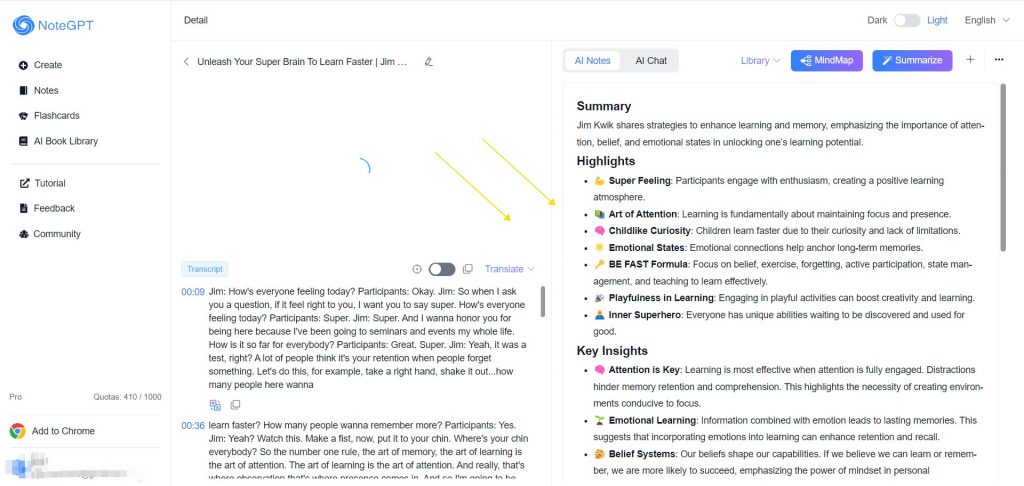Open the Translate dropdown
The image size is (1024, 486).
[x=509, y=269]
